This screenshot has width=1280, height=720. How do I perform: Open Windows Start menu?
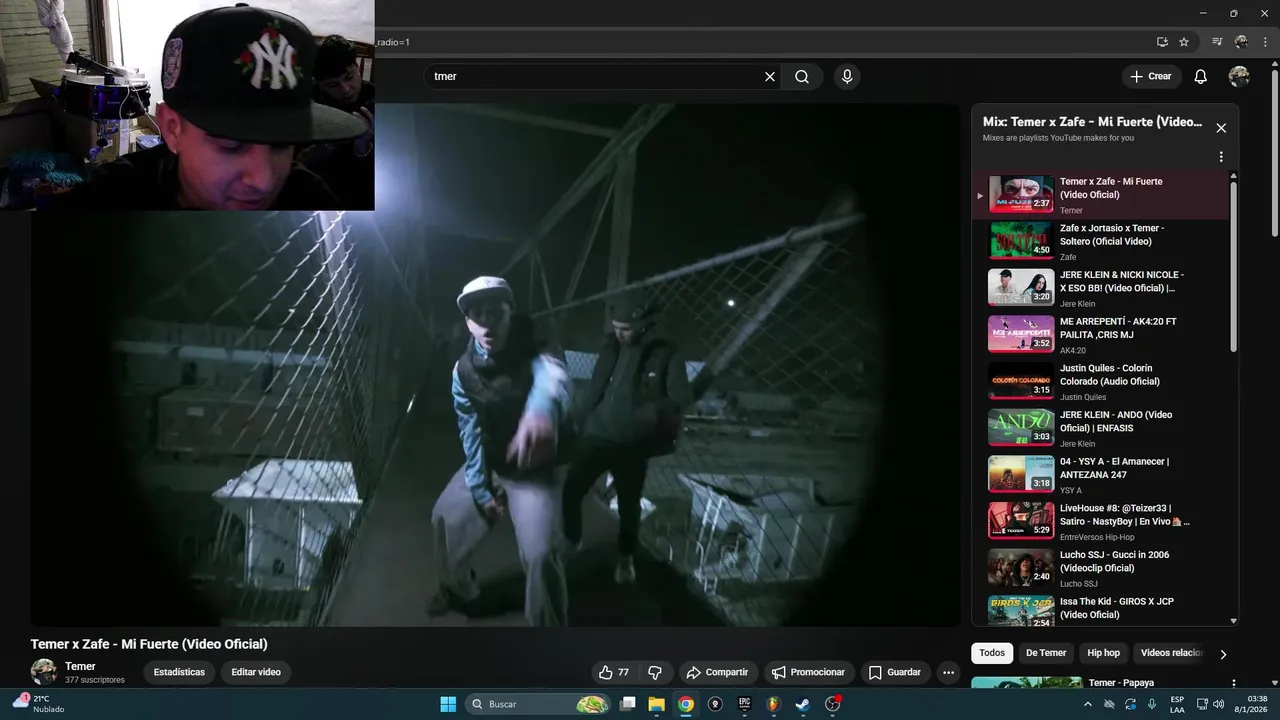click(x=448, y=704)
